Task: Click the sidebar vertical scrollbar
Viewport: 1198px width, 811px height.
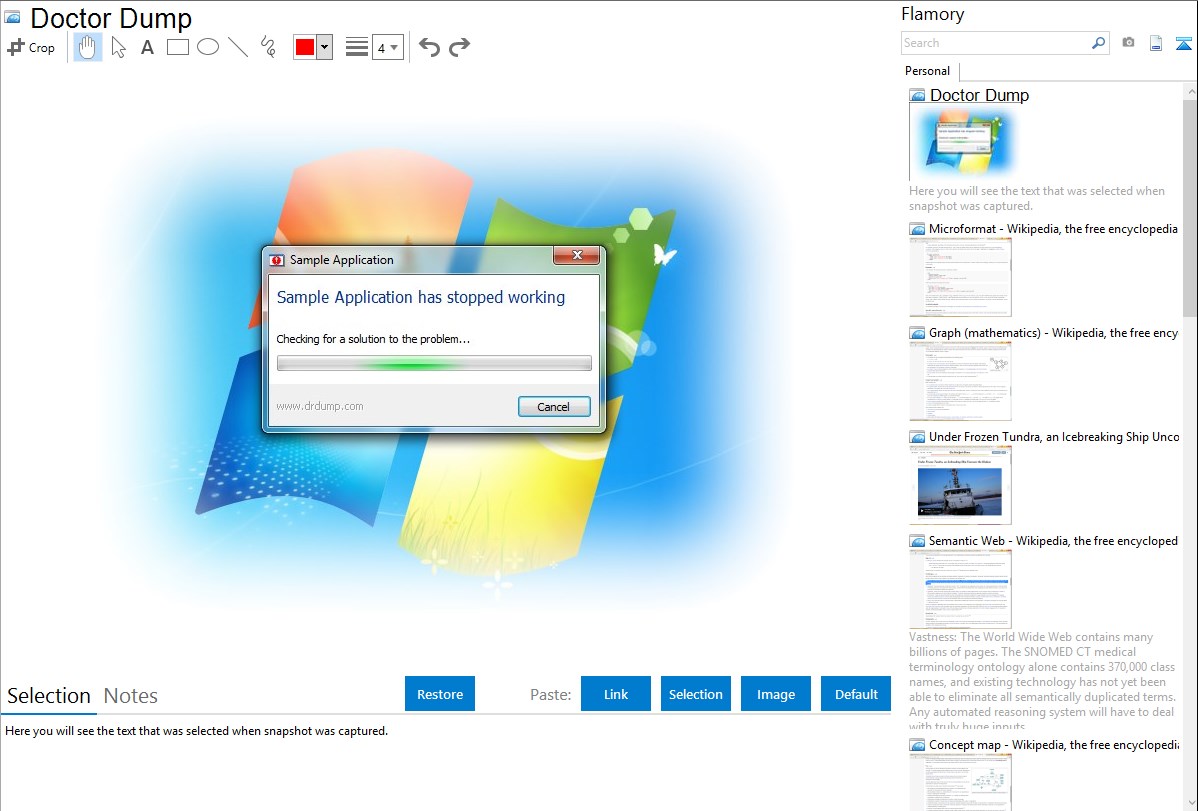Action: [x=1190, y=206]
